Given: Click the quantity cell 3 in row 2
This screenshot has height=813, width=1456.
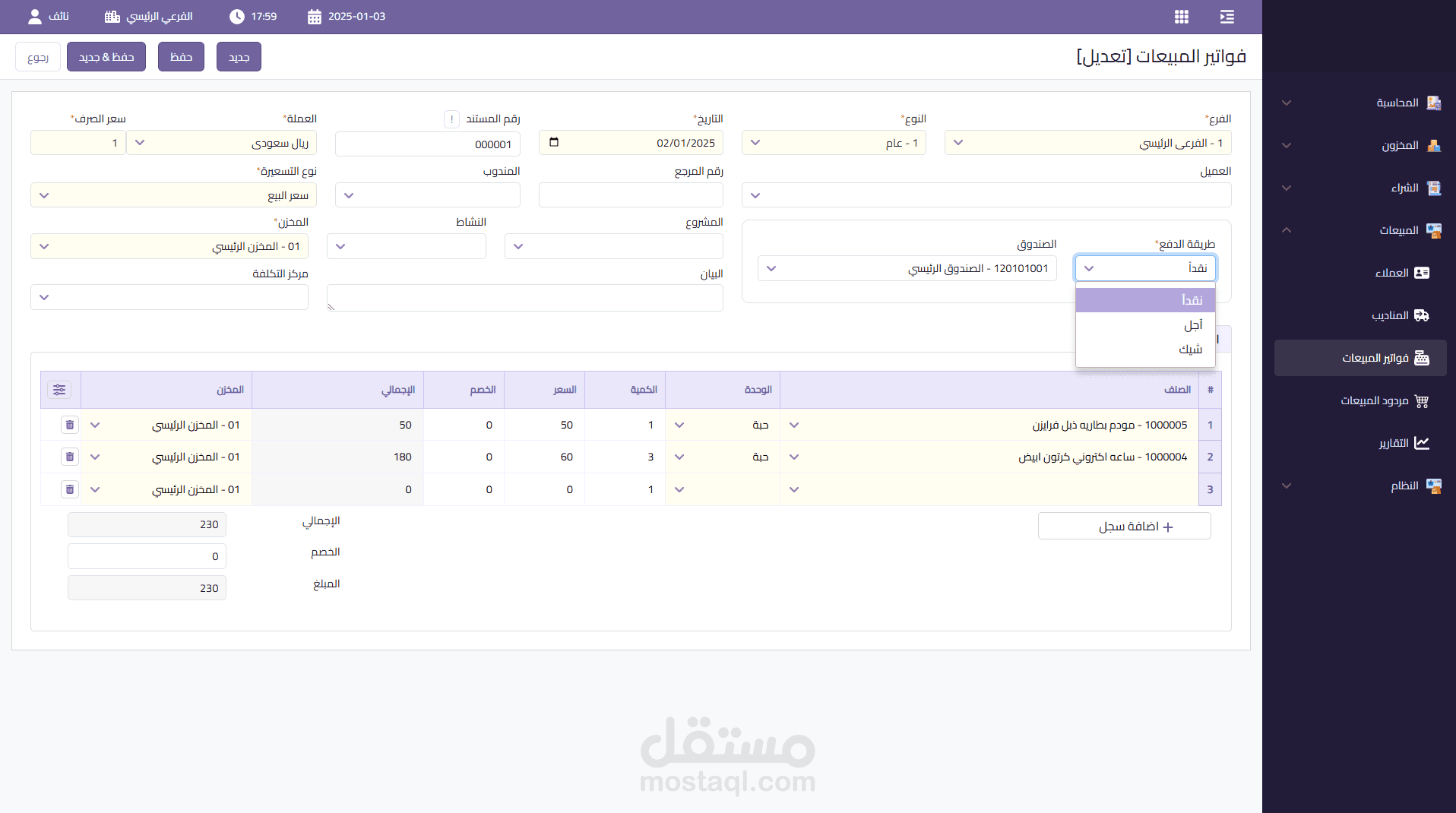Looking at the screenshot, I should [625, 457].
